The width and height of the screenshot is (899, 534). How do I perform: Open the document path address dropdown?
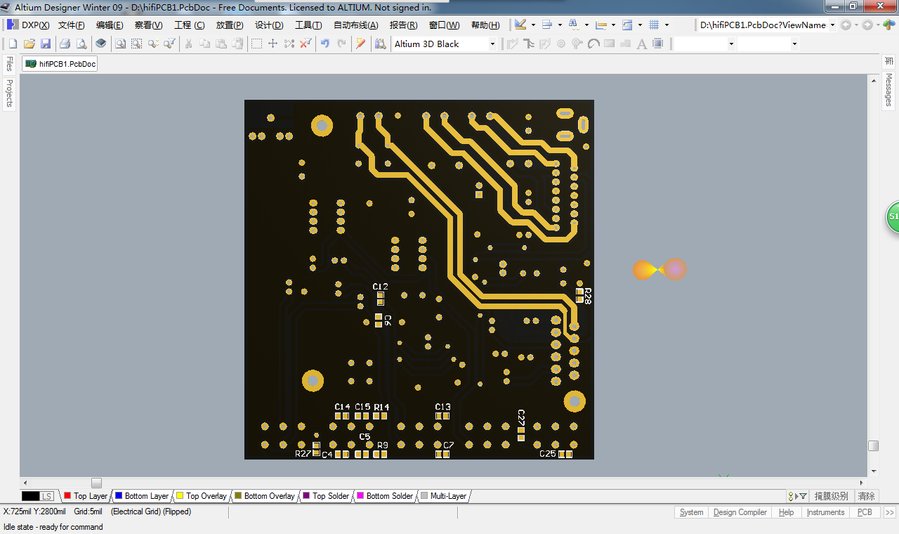[832, 25]
